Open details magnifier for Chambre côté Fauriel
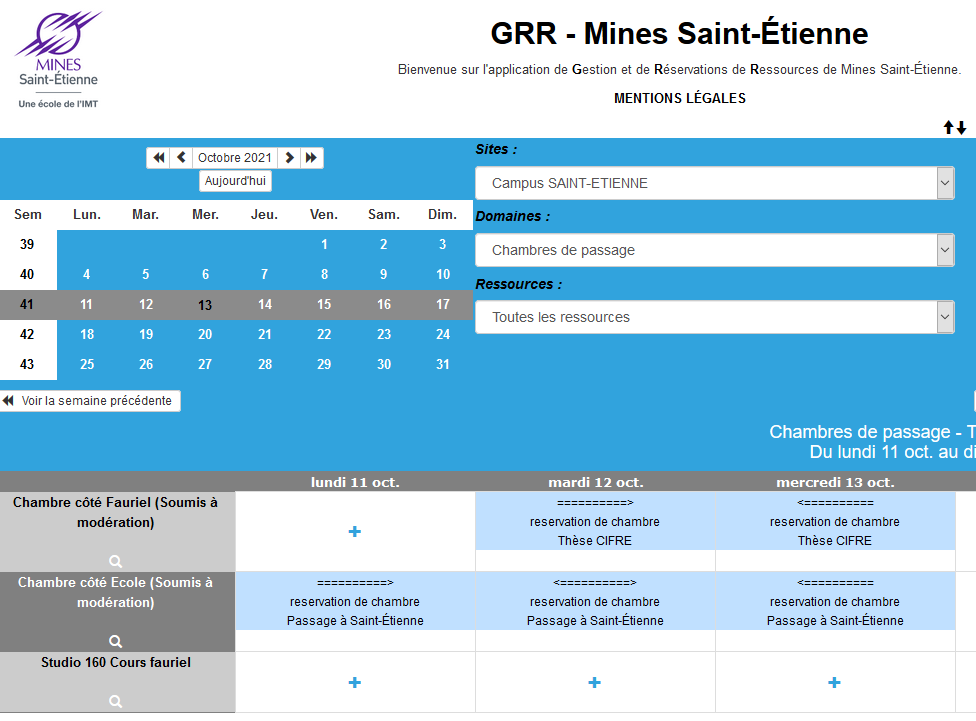Image resolution: width=976 pixels, height=721 pixels. [x=115, y=561]
